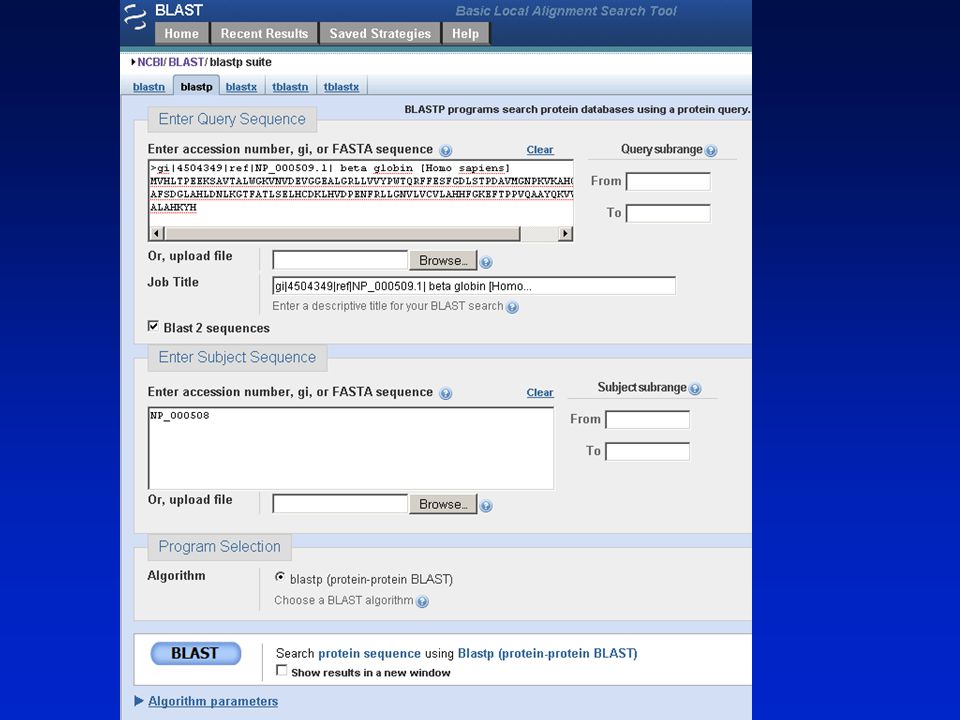Click the 'Program Selection' section heading
960x720 pixels.
(x=219, y=546)
